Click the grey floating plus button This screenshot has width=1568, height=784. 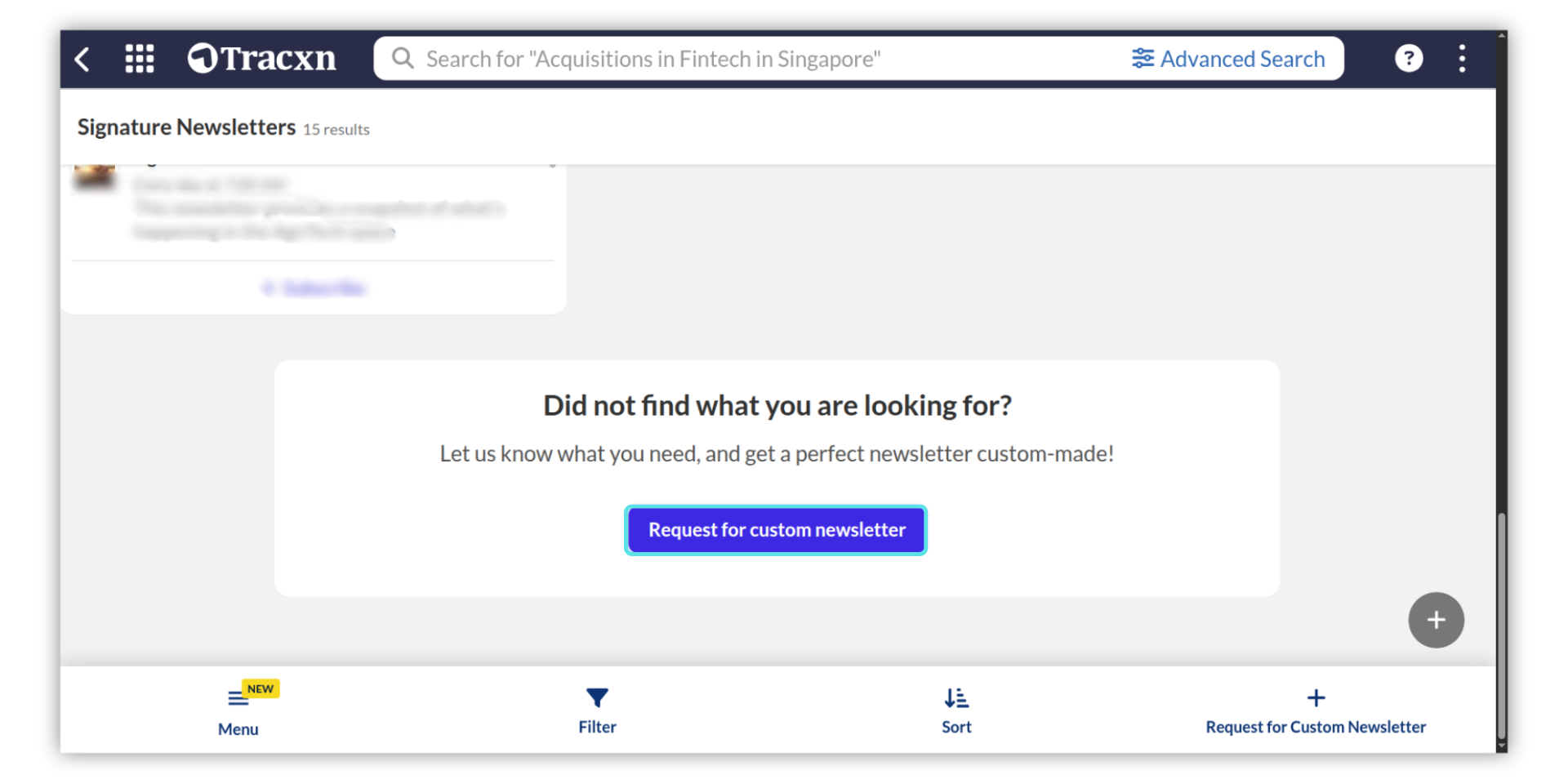point(1435,620)
